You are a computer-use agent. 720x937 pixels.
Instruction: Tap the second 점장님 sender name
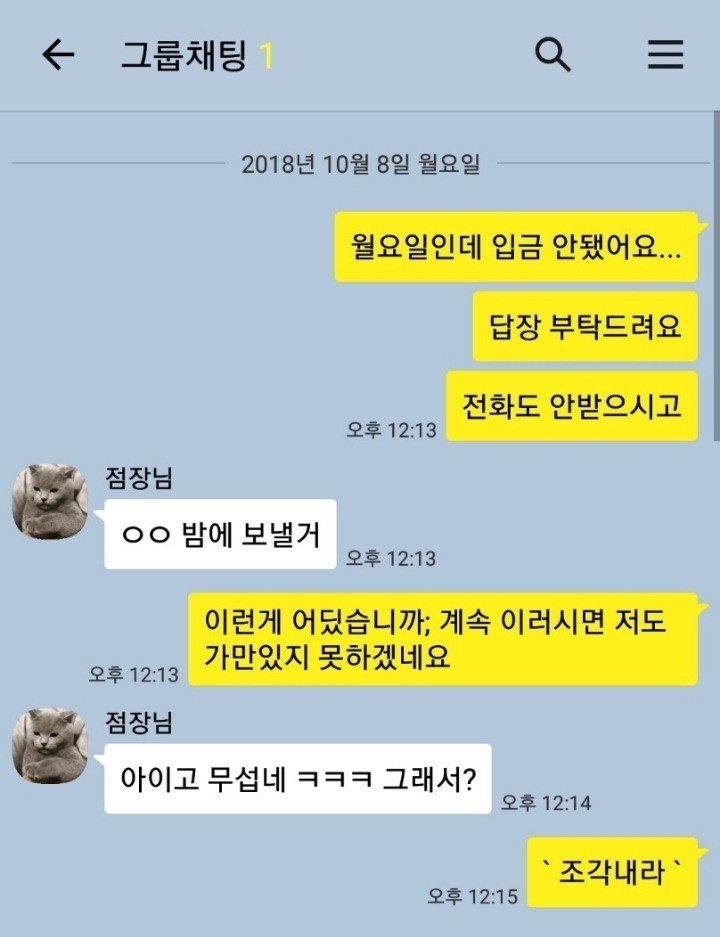(x=139, y=722)
